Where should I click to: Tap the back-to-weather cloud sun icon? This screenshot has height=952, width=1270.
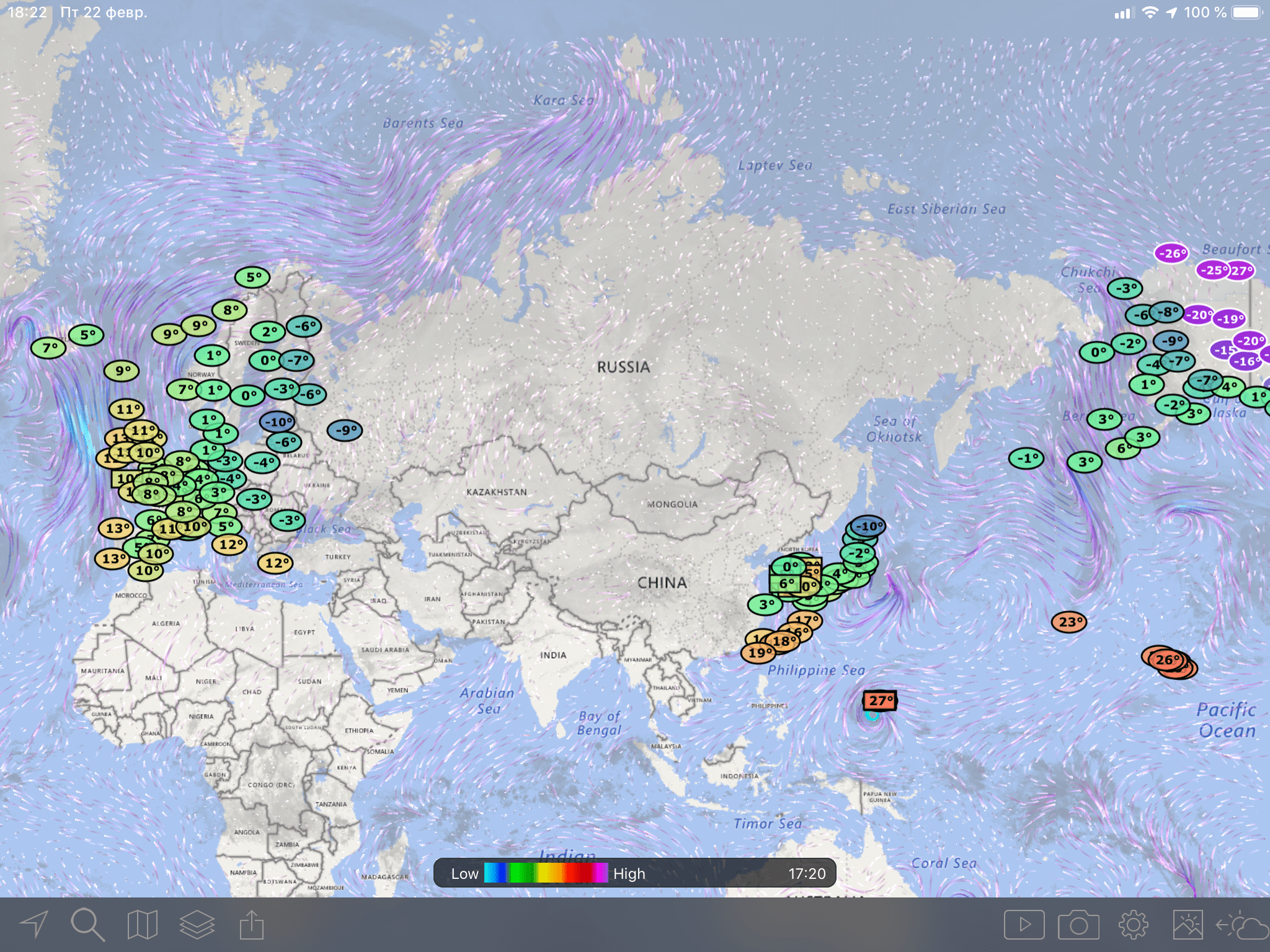pos(1242,926)
